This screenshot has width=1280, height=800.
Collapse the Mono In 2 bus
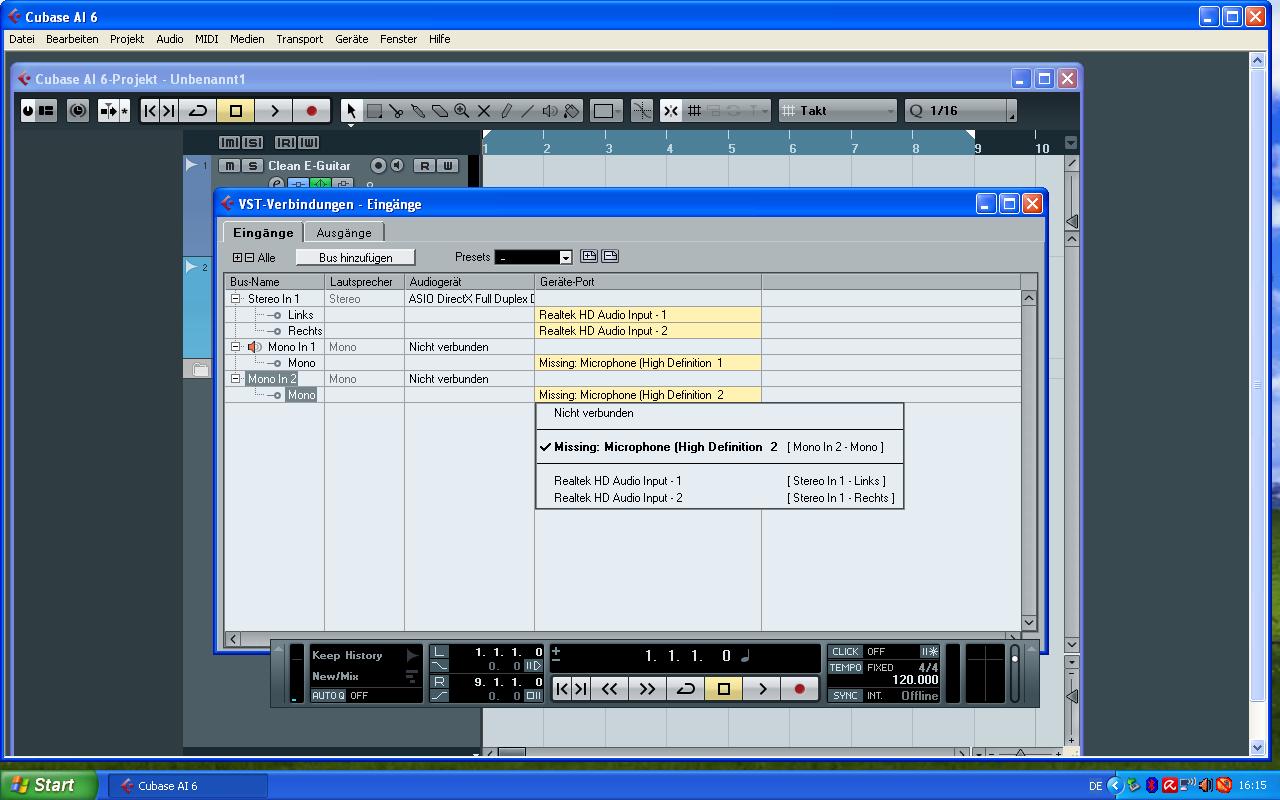[x=236, y=379]
